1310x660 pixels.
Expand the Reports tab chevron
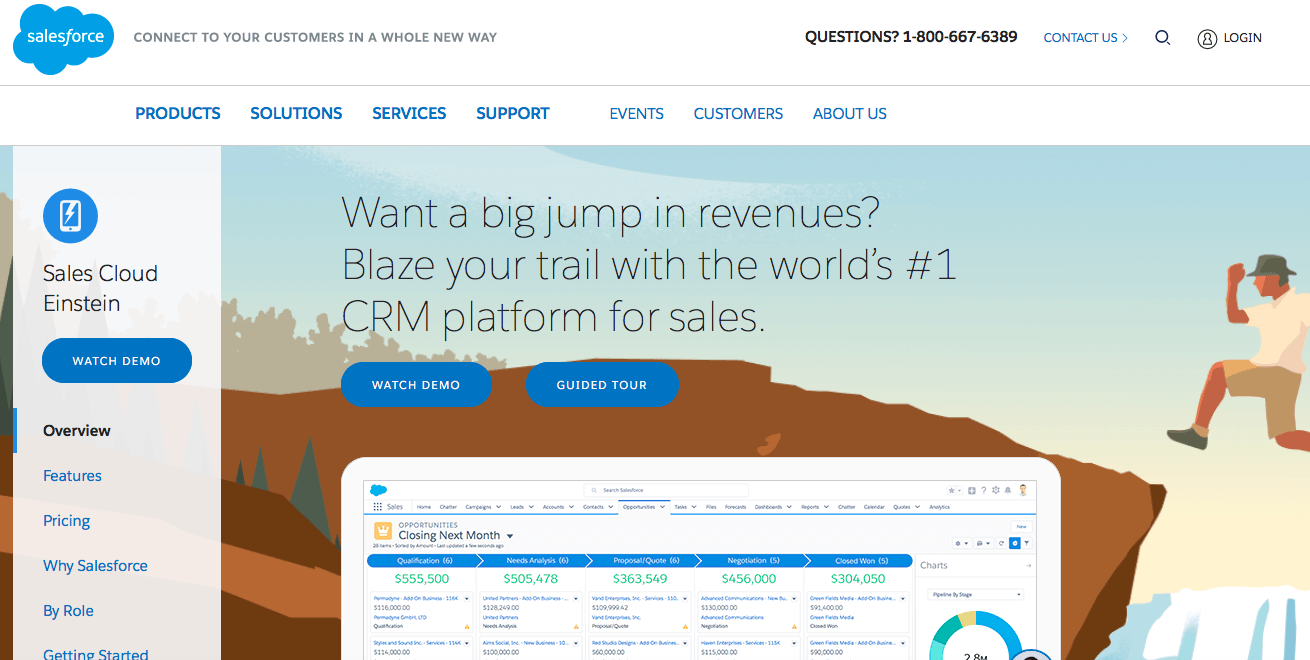click(x=827, y=507)
